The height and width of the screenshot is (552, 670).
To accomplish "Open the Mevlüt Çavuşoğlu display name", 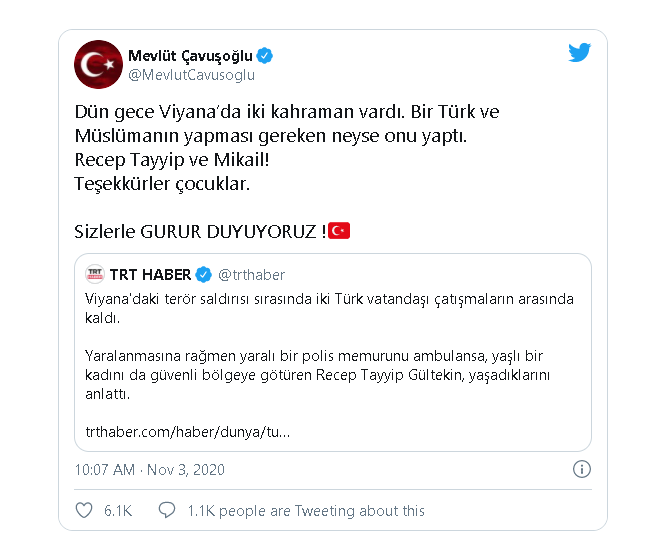I will pyautogui.click(x=191, y=55).
